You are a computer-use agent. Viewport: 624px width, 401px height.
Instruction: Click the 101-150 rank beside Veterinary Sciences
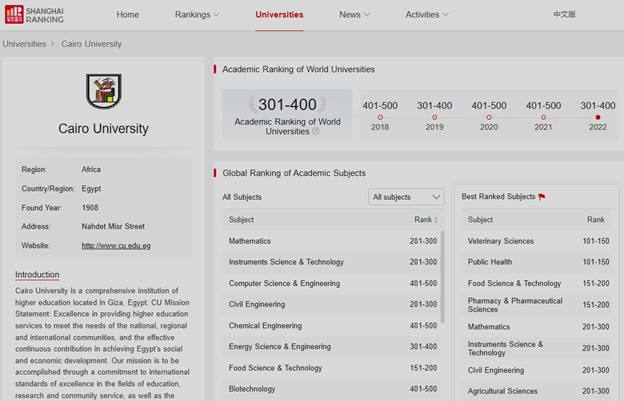tap(596, 241)
